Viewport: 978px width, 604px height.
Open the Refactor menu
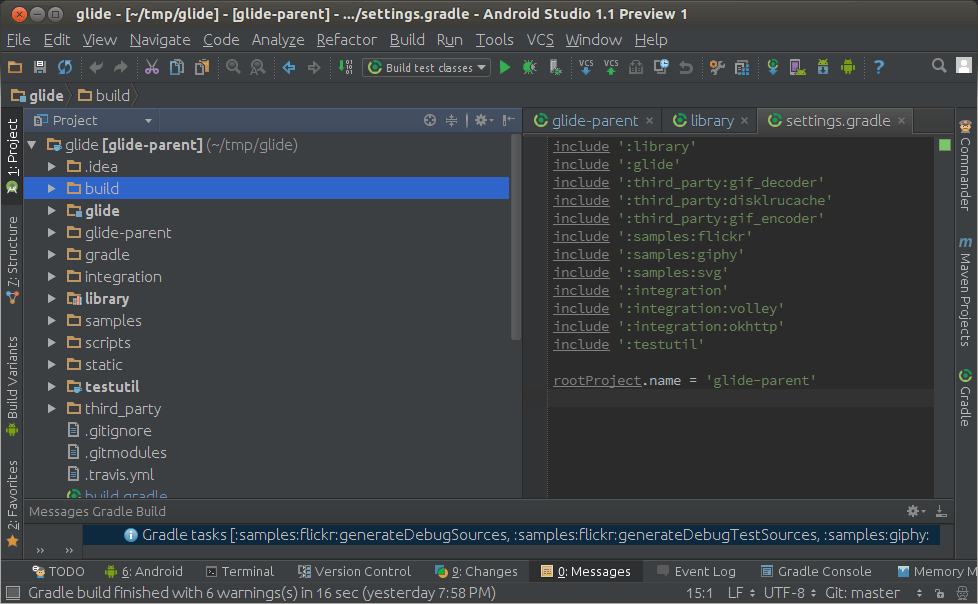[x=346, y=40]
